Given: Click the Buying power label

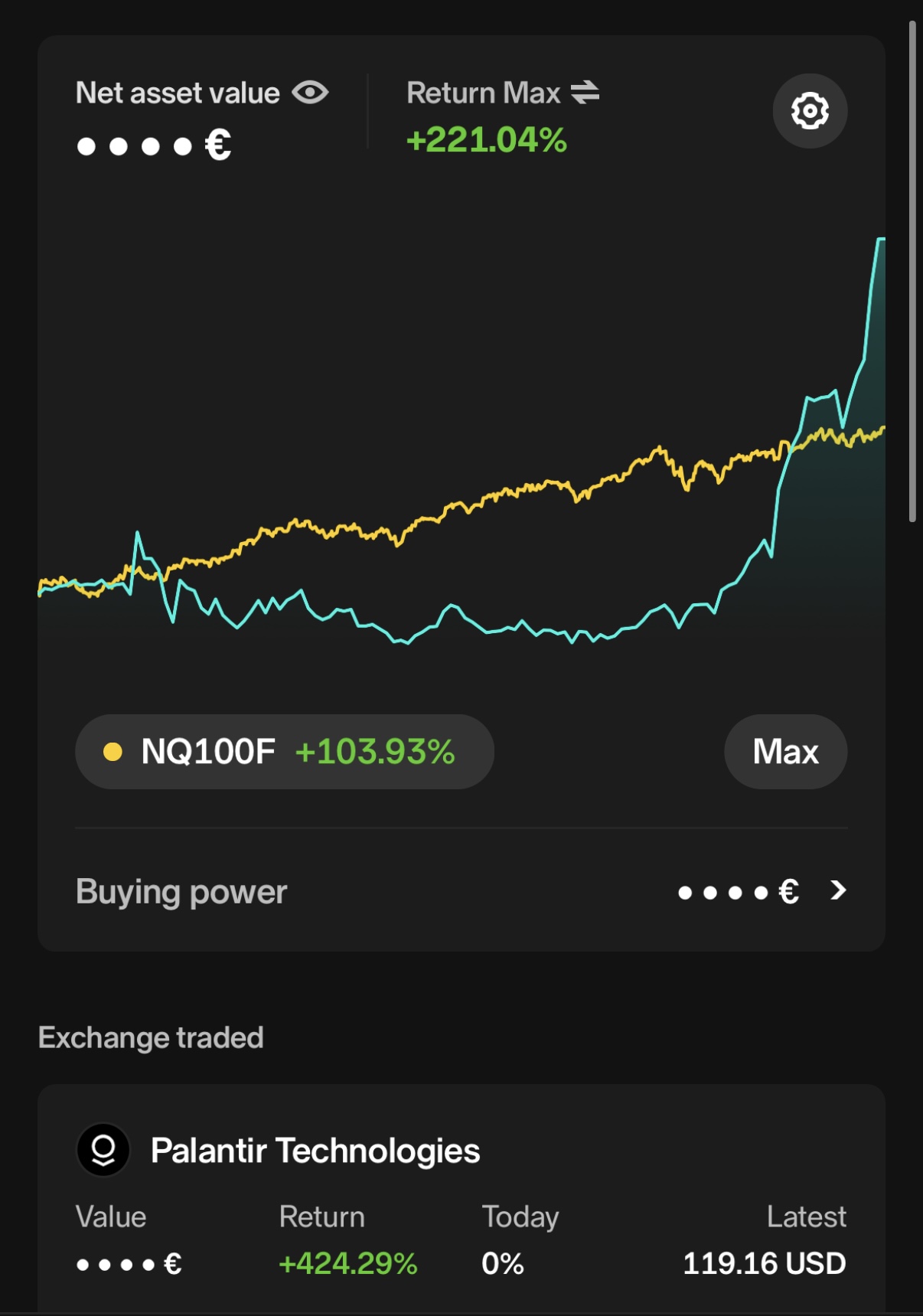Looking at the screenshot, I should (x=181, y=892).
